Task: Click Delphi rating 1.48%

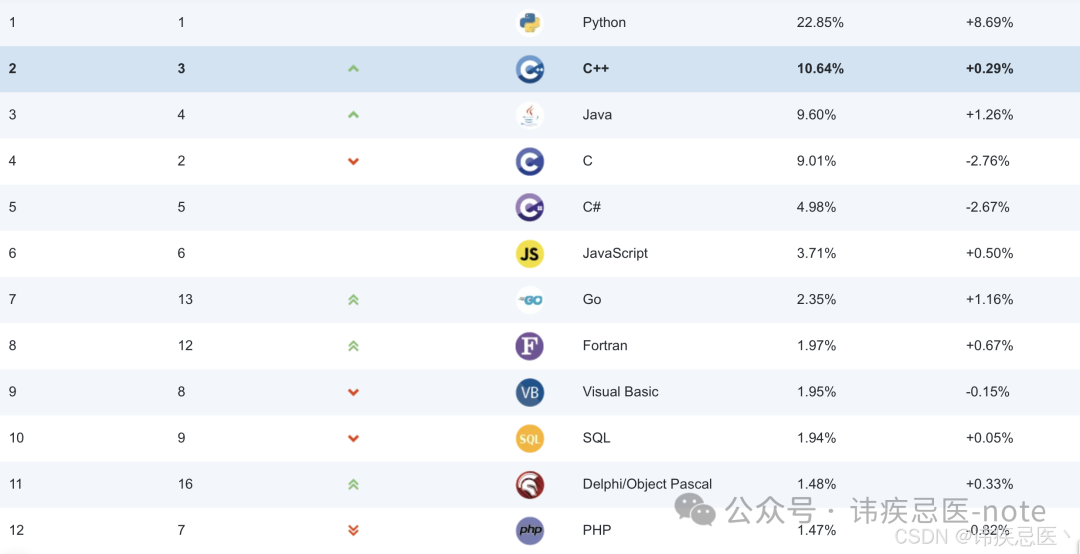Action: [x=816, y=484]
